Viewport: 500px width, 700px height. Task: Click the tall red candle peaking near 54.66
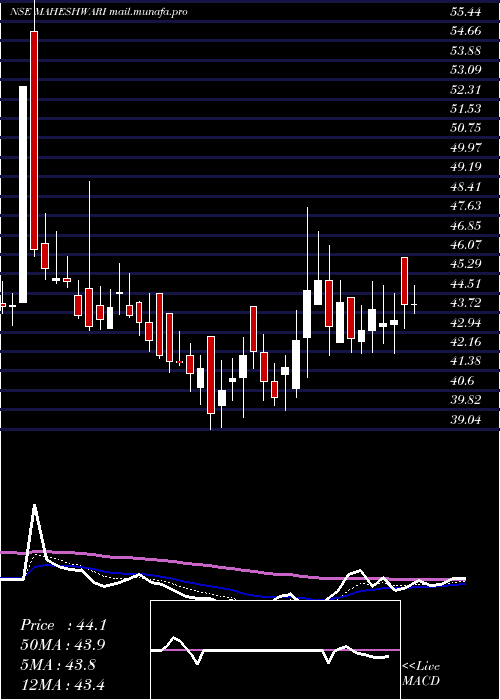click(x=34, y=141)
